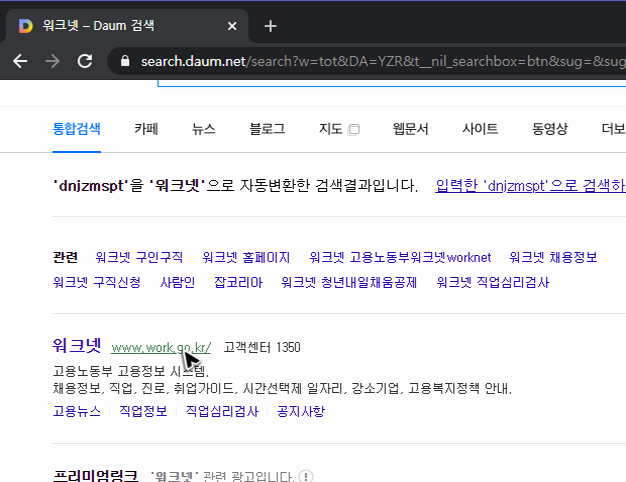
Task: Click the 고객센터 1350 text
Action: point(262,347)
